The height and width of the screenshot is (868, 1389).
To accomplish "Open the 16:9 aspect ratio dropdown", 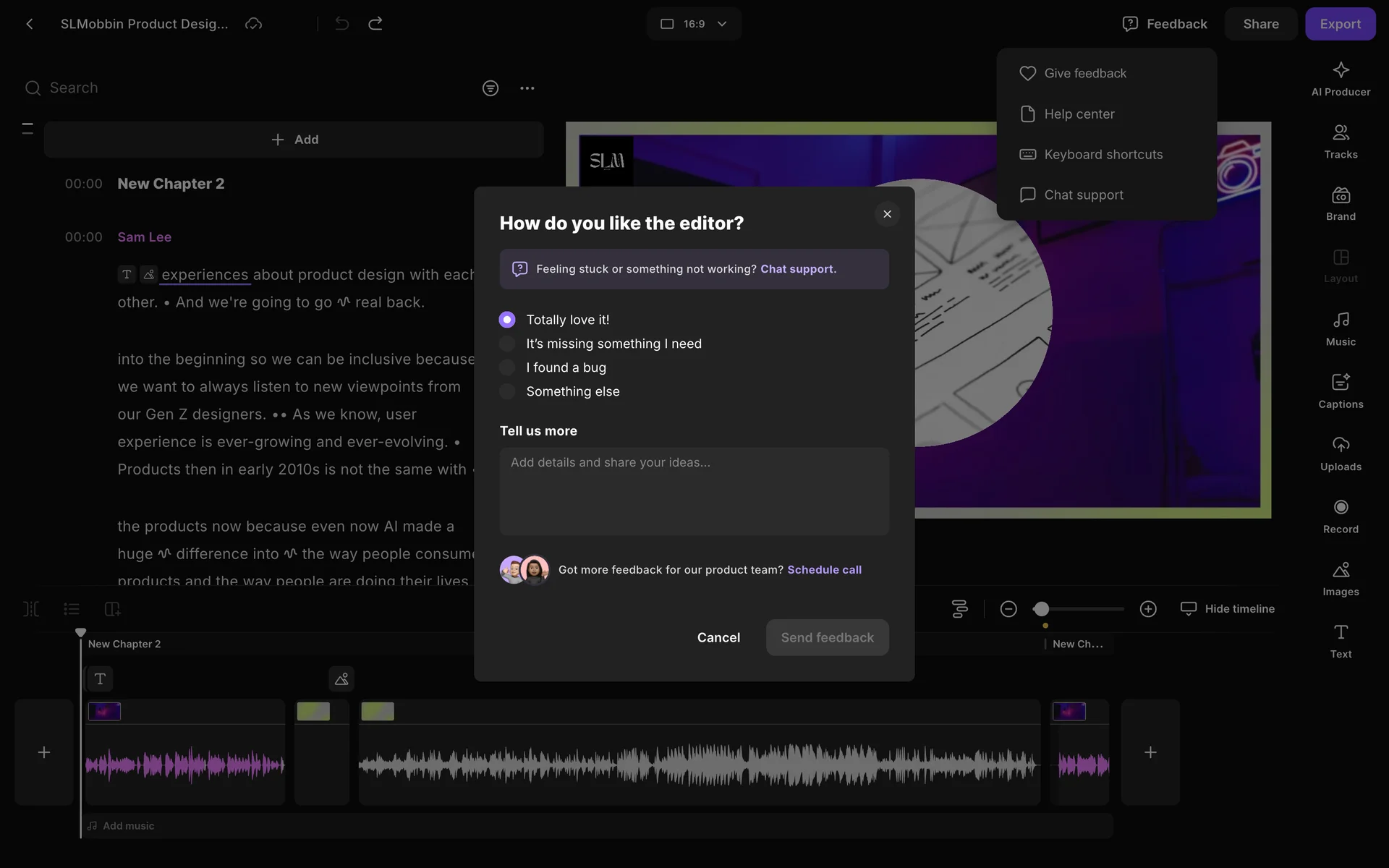I will tap(693, 24).
